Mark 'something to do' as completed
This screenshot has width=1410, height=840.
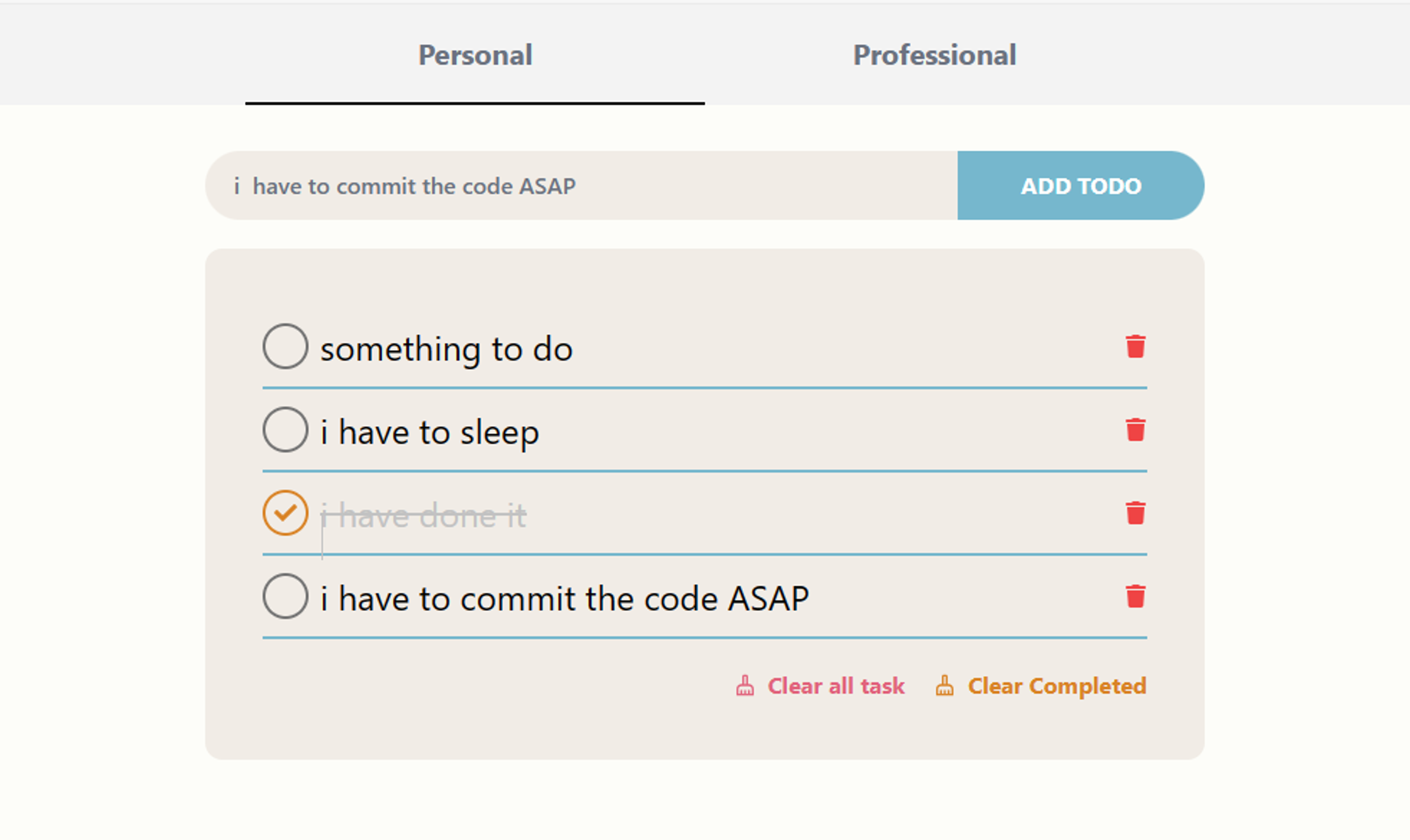(285, 347)
